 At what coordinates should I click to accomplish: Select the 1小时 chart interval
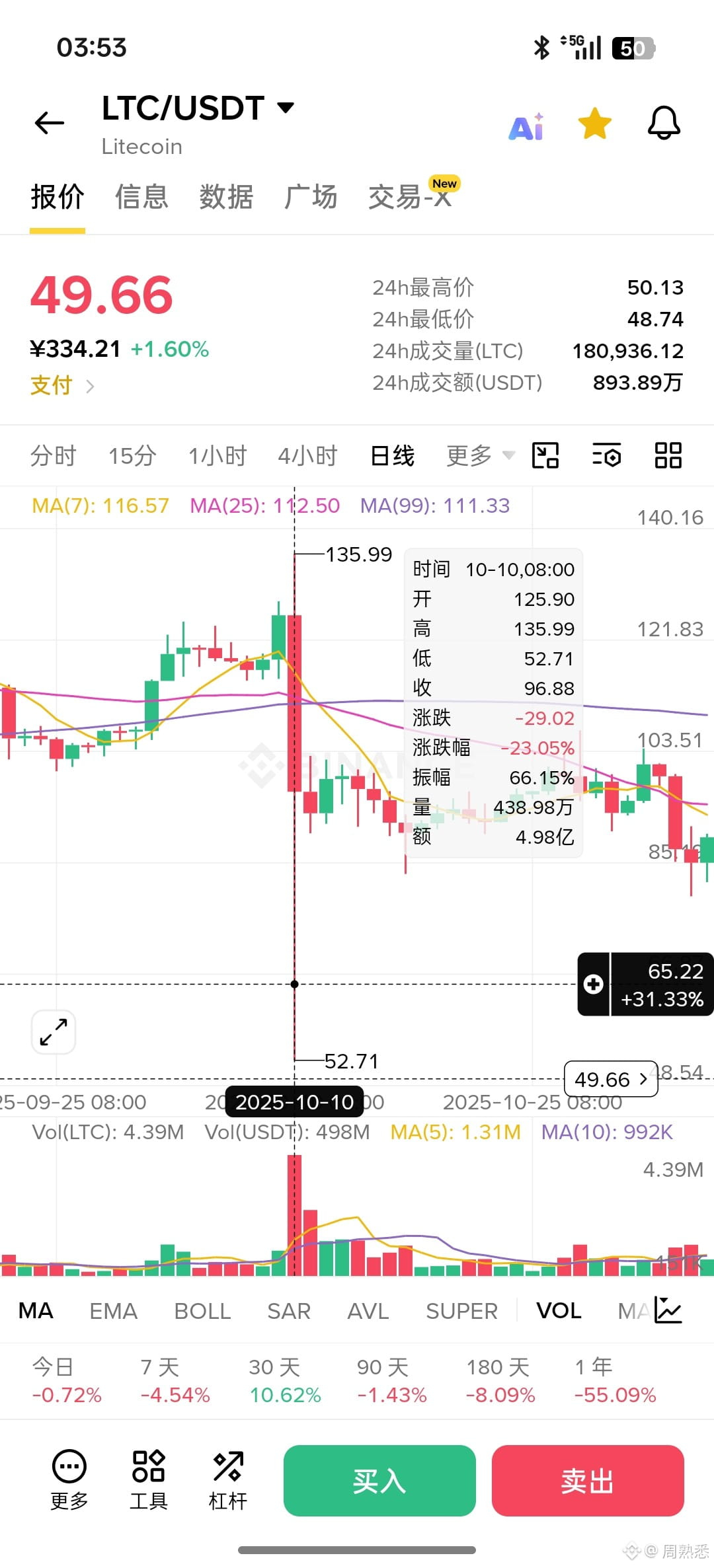[218, 456]
